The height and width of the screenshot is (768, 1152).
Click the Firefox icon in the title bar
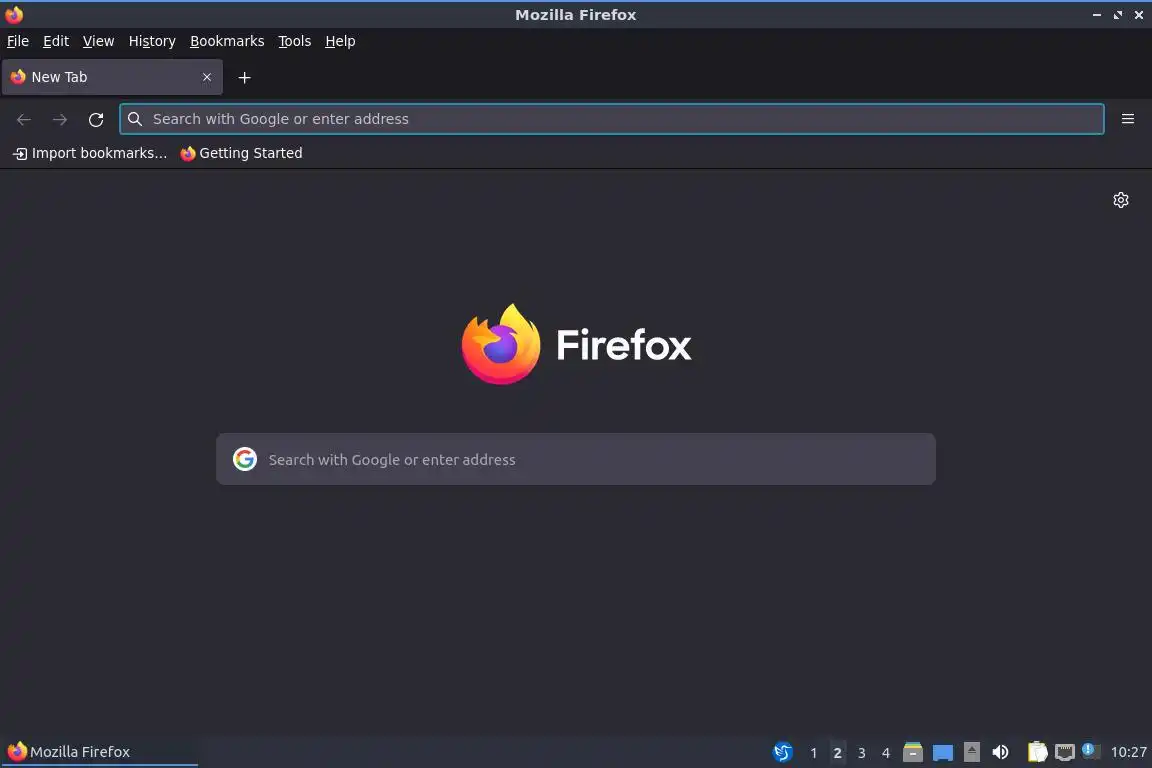click(14, 14)
